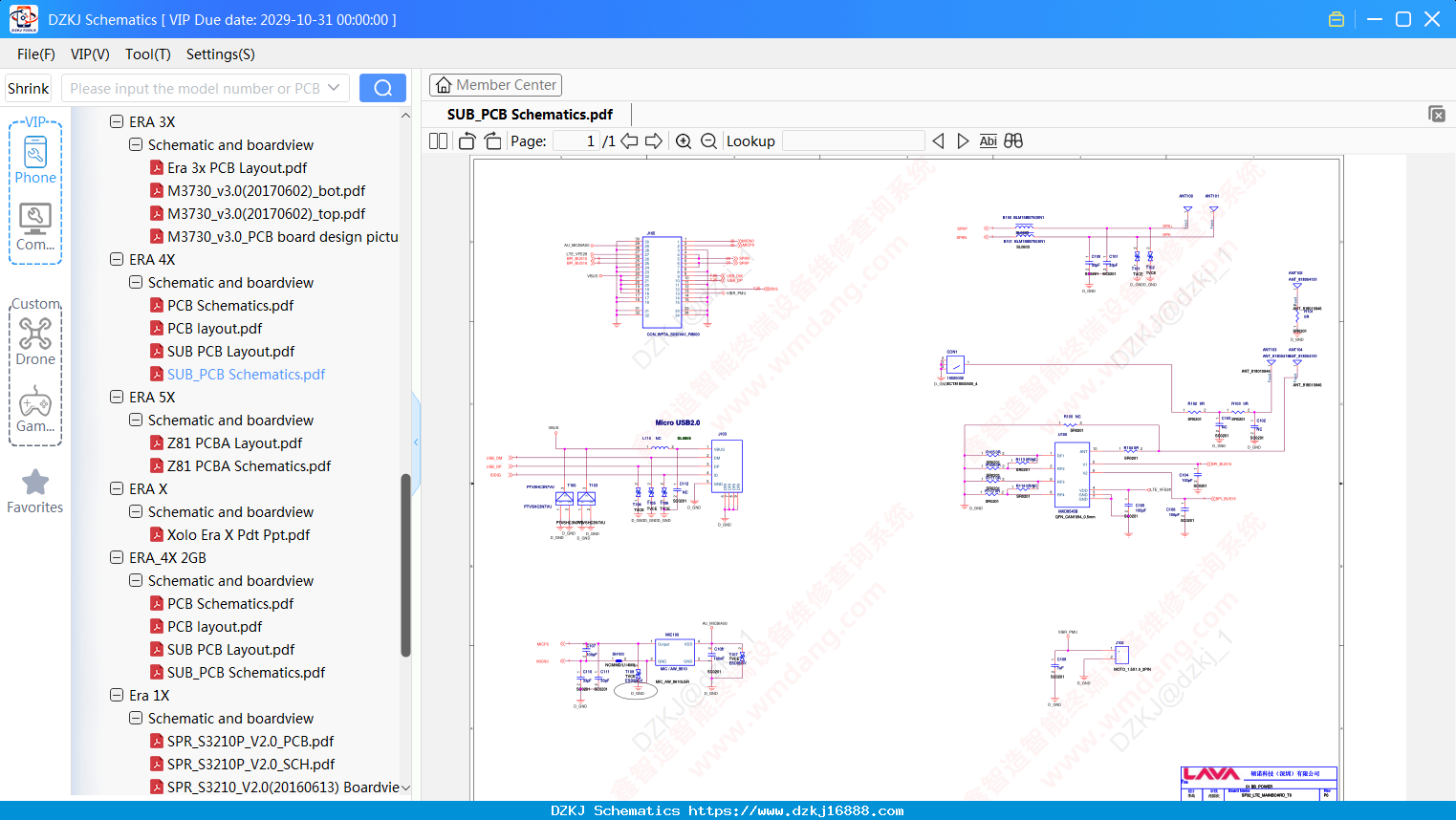Open the home icon in Member Center

tap(444, 85)
